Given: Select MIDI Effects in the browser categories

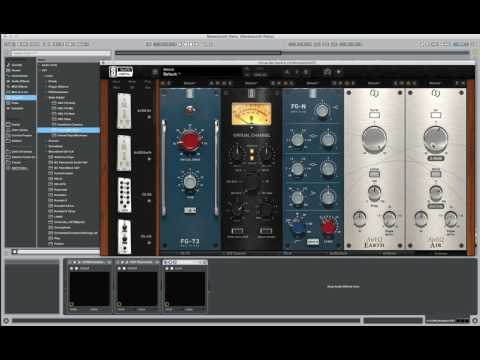Looking at the screenshot, I should pos(19,87).
